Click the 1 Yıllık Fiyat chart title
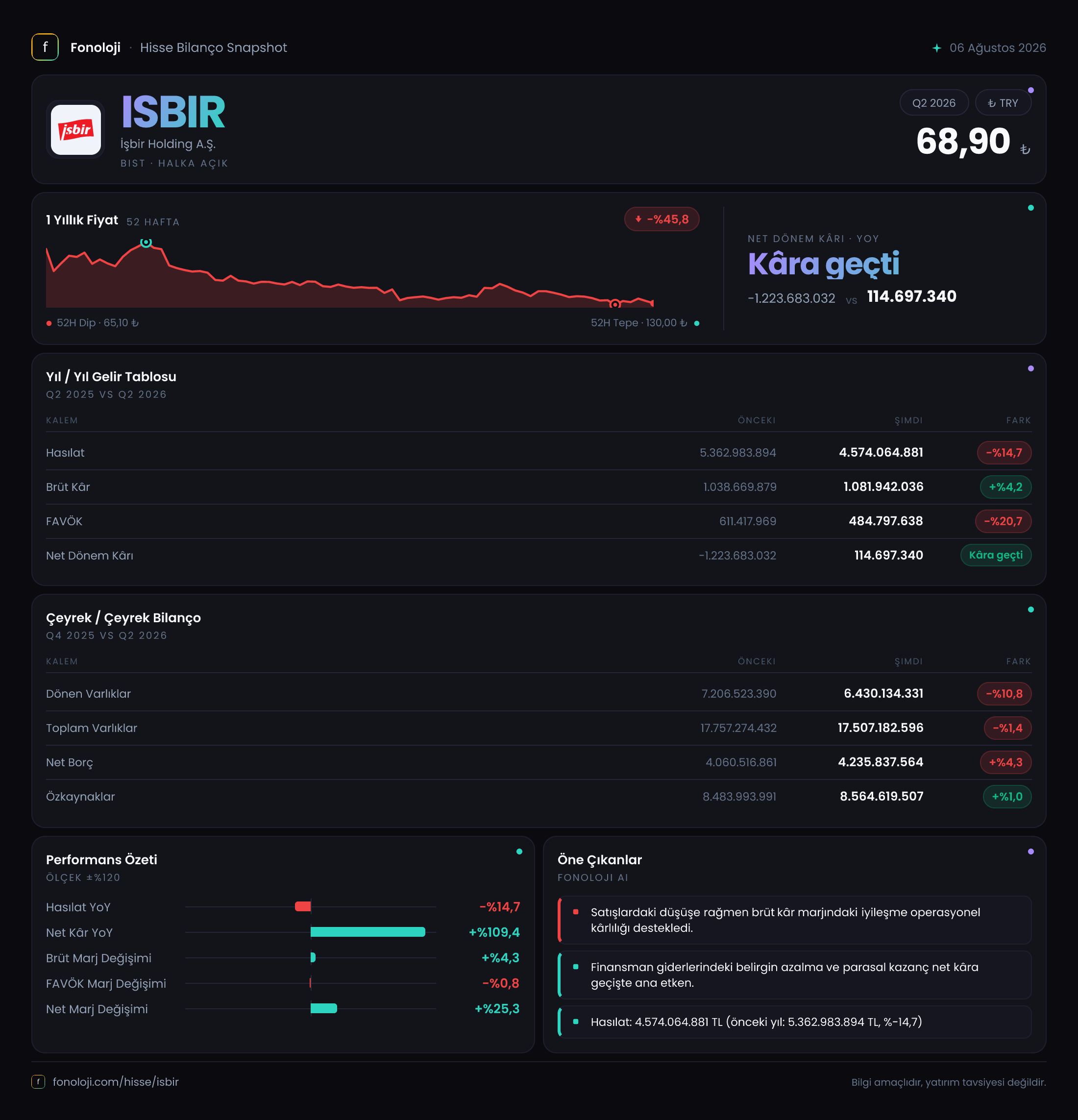Viewport: 1078px width, 1120px height. [x=82, y=220]
